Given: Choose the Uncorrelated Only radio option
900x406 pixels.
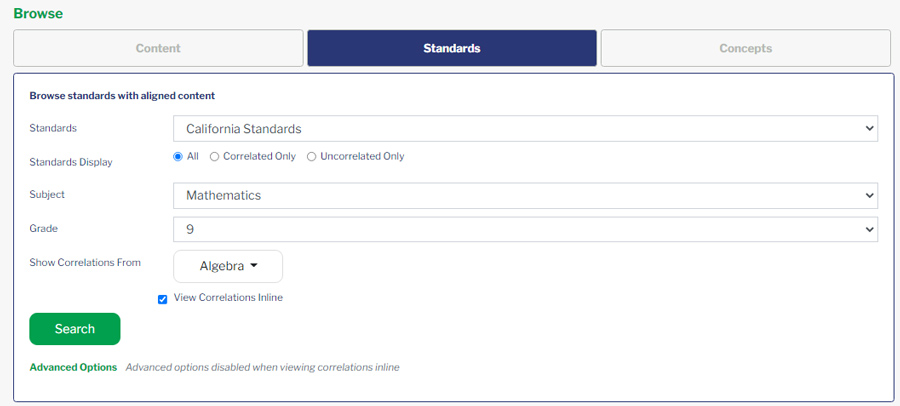Looking at the screenshot, I should pos(311,157).
